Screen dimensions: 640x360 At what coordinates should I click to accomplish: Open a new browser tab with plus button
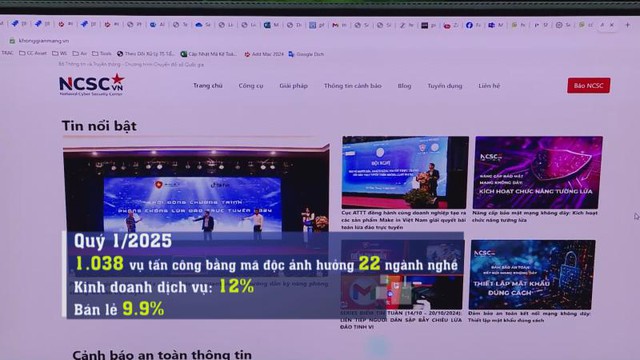click(x=627, y=25)
